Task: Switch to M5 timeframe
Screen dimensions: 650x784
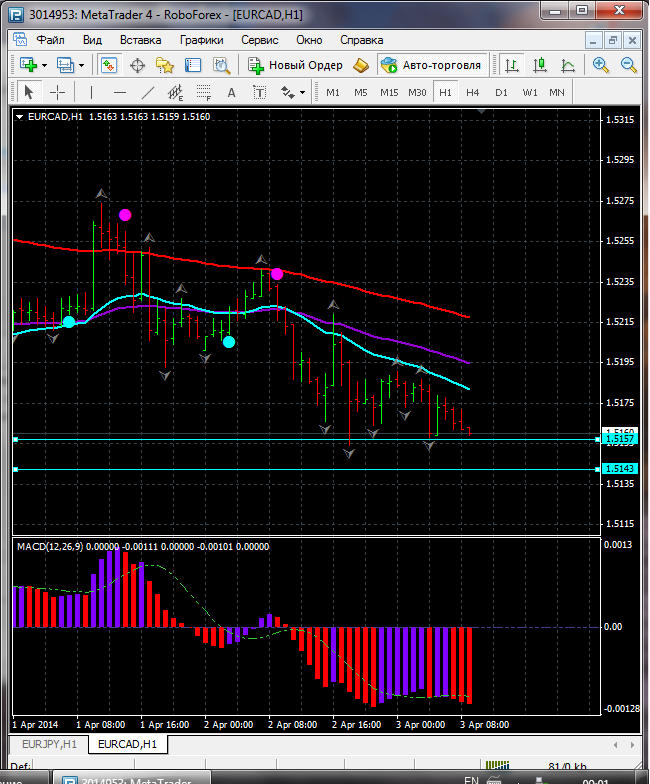Action: (x=360, y=92)
